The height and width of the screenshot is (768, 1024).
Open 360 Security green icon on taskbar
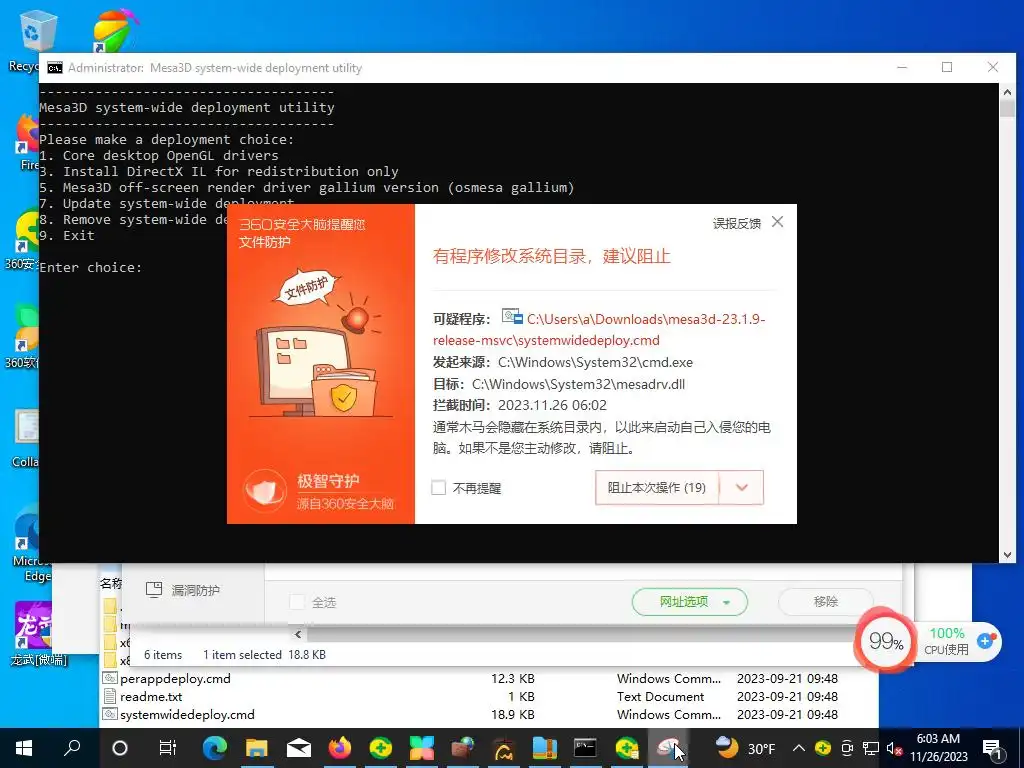(381, 748)
